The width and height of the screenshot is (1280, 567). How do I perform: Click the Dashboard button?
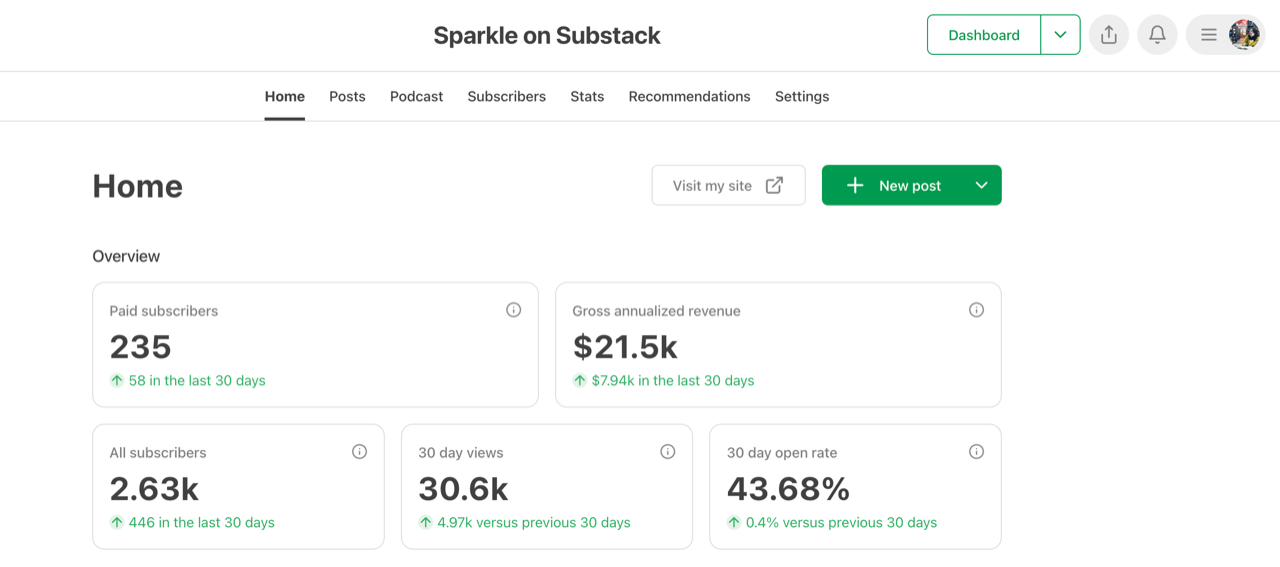pos(983,35)
